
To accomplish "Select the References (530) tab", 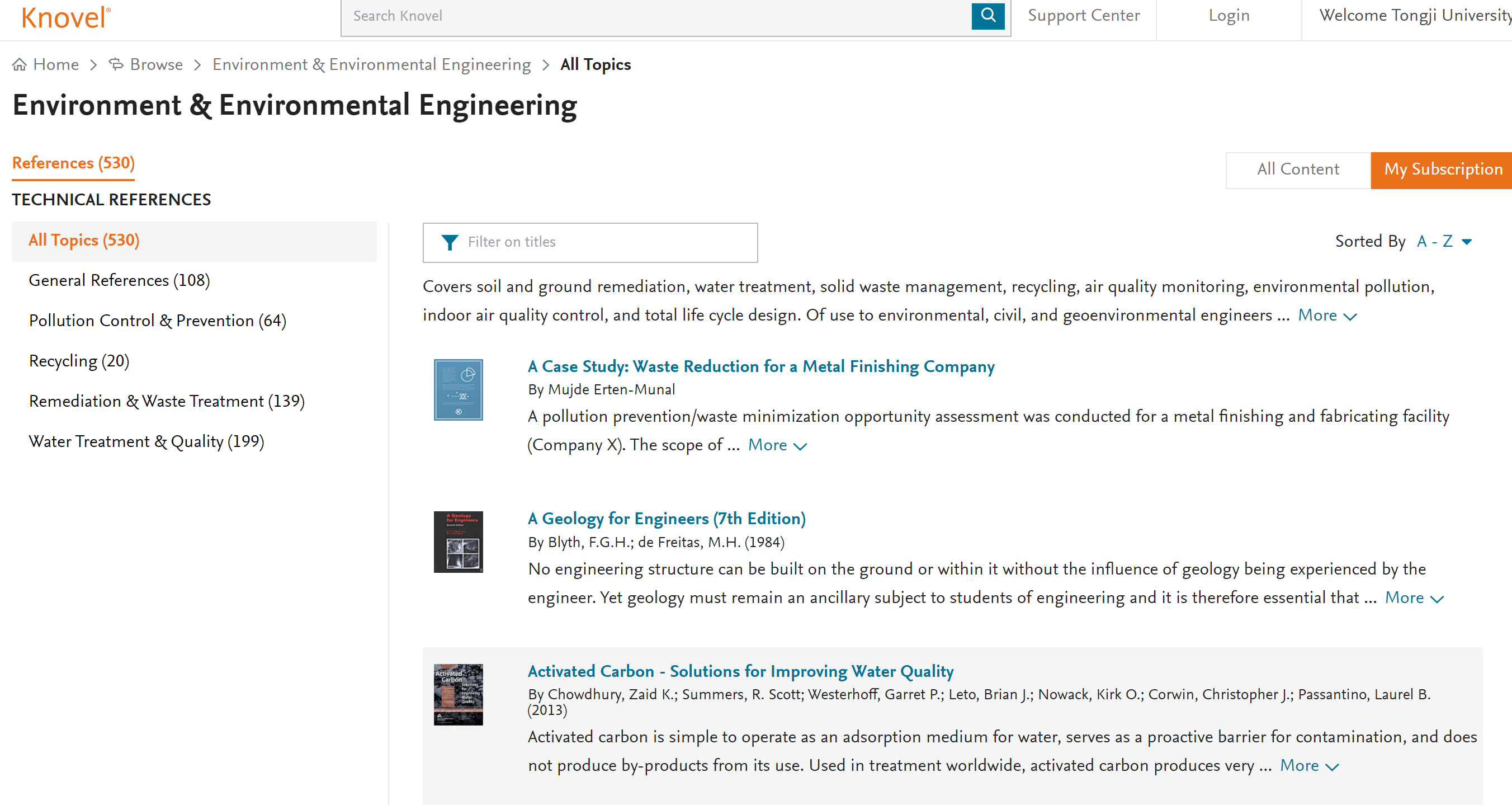I will (x=73, y=163).
